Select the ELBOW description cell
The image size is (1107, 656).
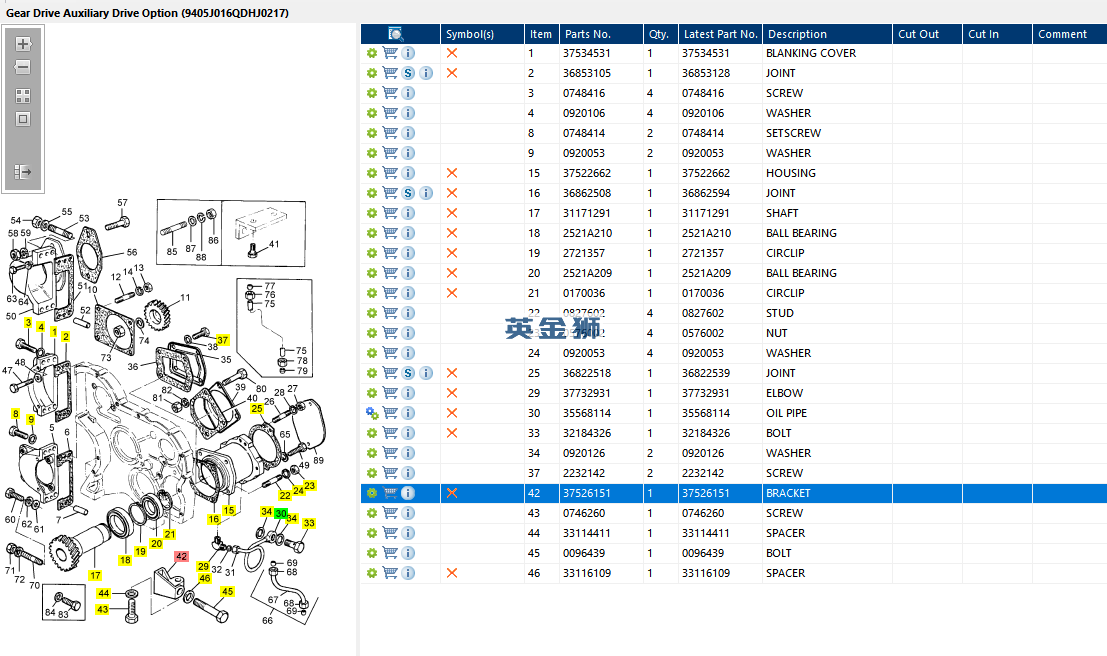pyautogui.click(x=784, y=393)
